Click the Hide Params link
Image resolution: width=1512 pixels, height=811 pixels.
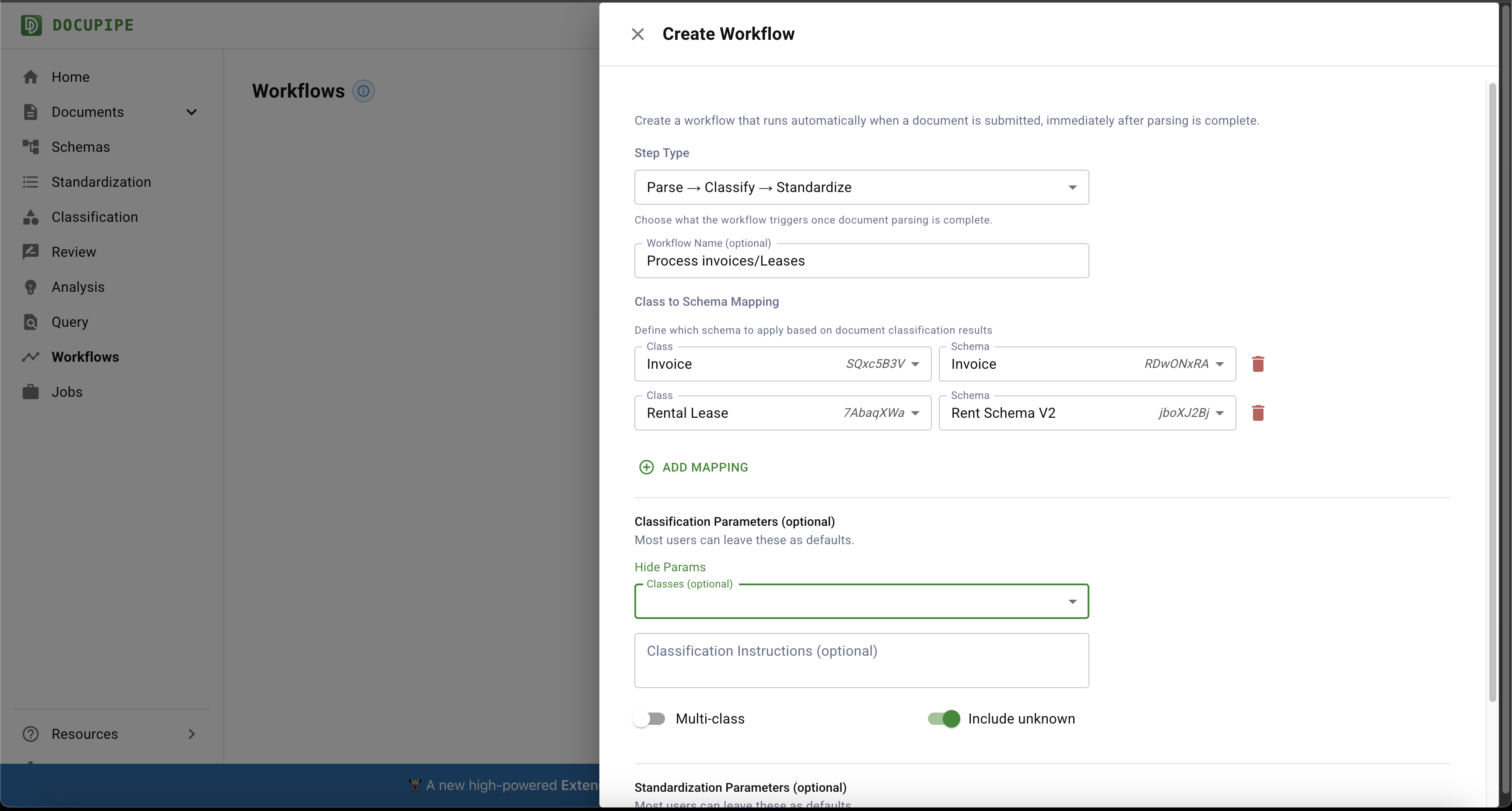click(x=670, y=567)
